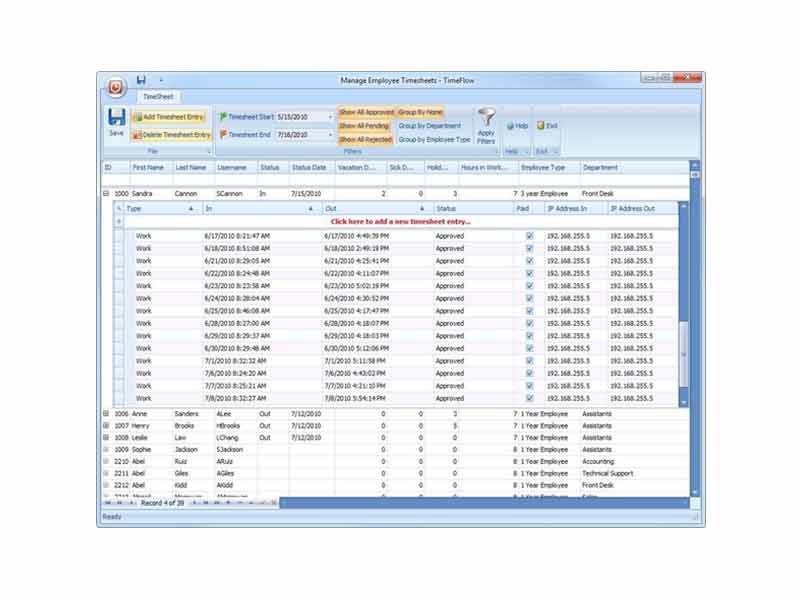The image size is (800, 600).
Task: Sort by the Employee Type column header
Action: tap(549, 167)
